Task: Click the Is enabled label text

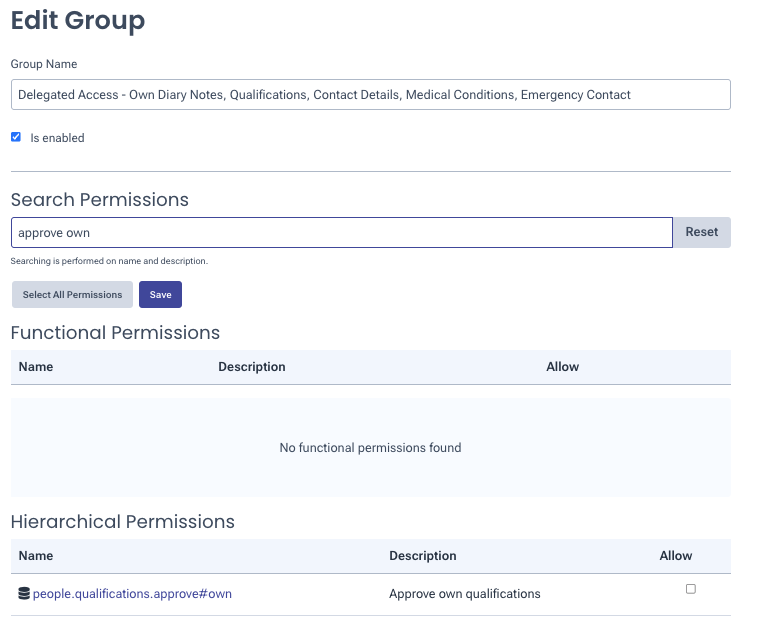Action: (x=57, y=138)
